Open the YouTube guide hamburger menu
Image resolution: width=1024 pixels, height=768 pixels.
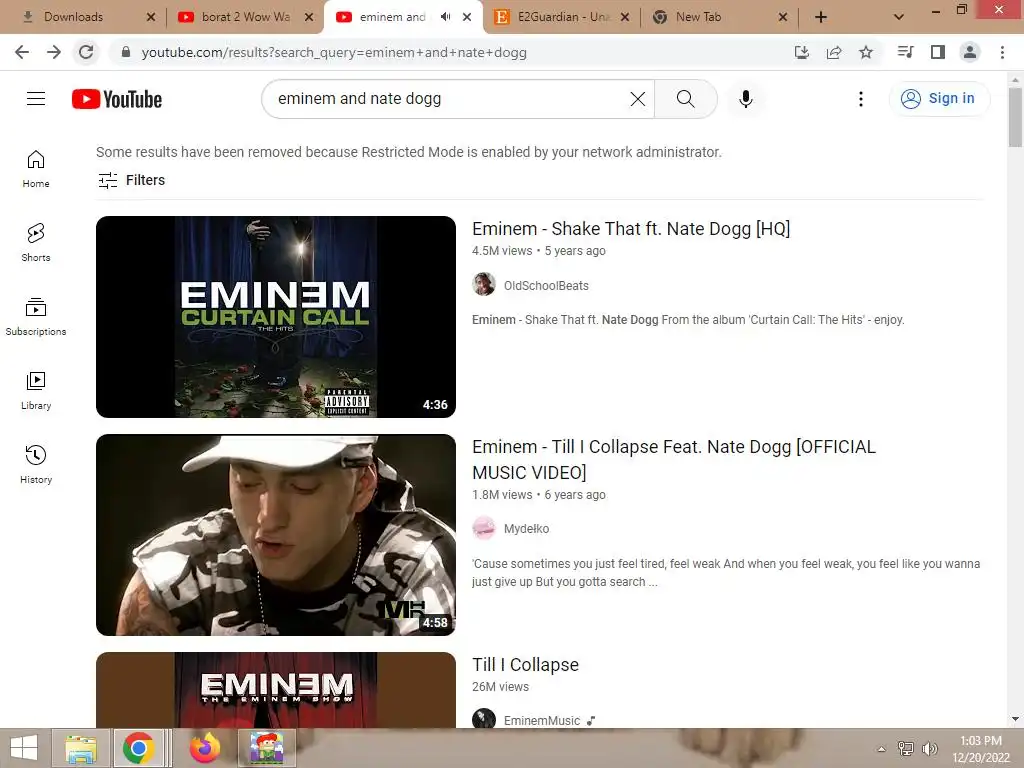pyautogui.click(x=36, y=99)
